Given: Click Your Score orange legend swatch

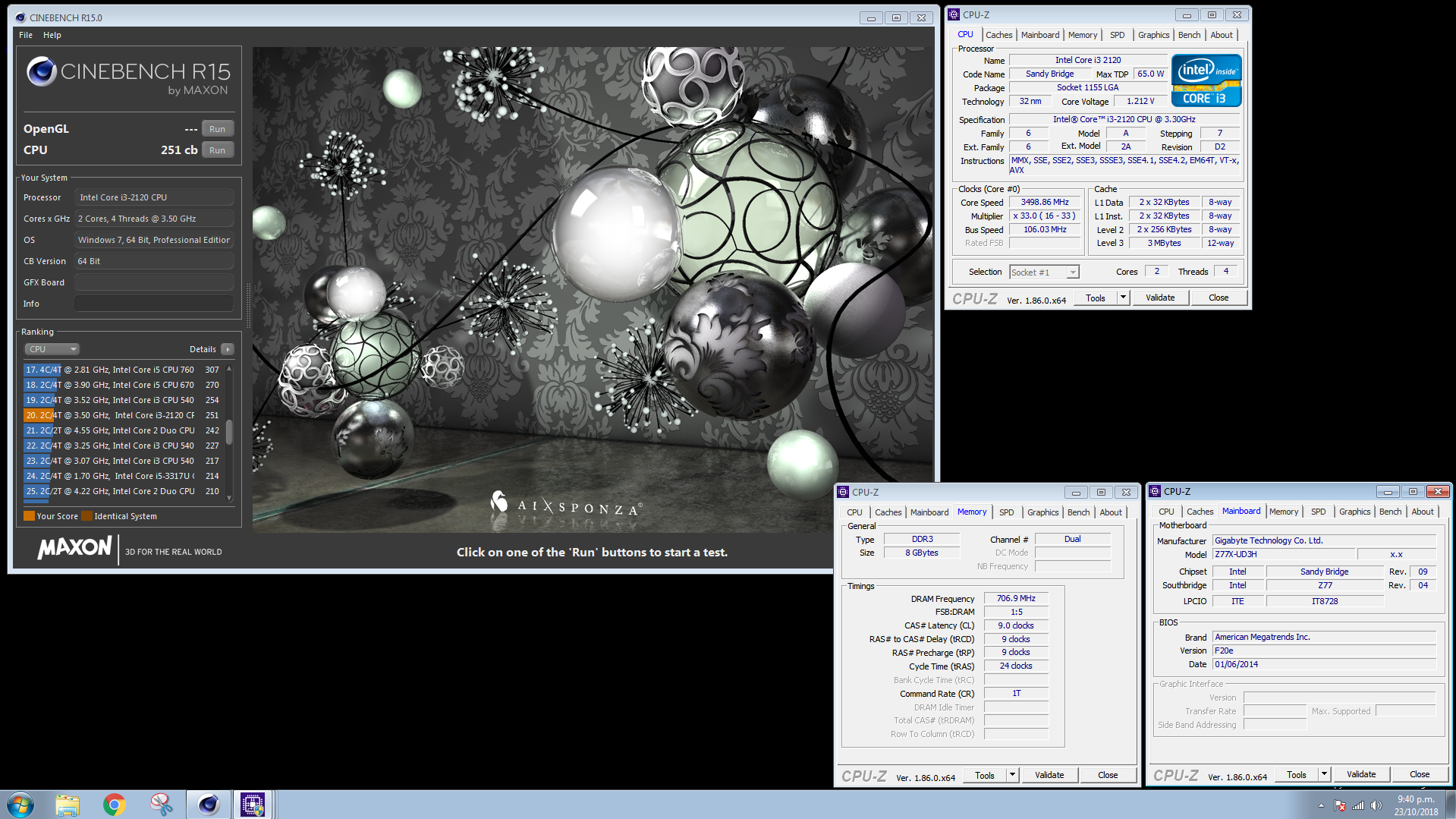Looking at the screenshot, I should pos(29,516).
